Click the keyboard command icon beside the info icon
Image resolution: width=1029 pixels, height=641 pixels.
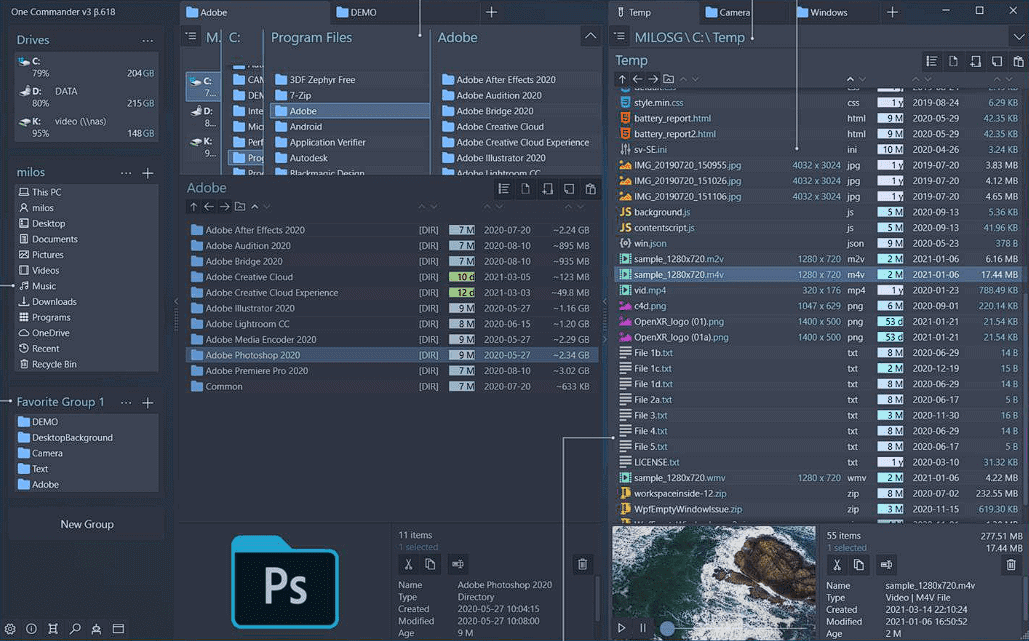click(x=53, y=629)
